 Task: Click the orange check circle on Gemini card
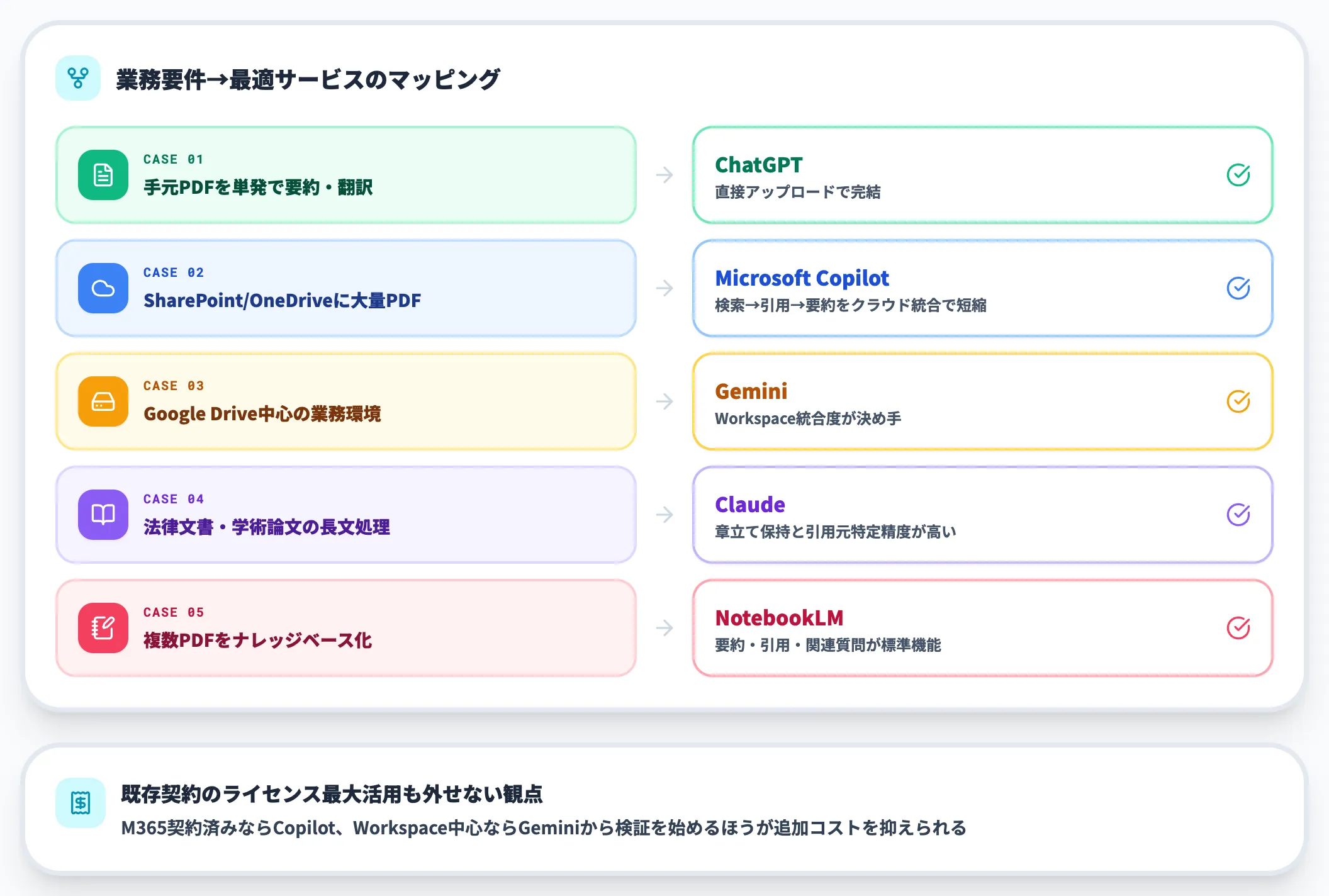pyautogui.click(x=1238, y=401)
